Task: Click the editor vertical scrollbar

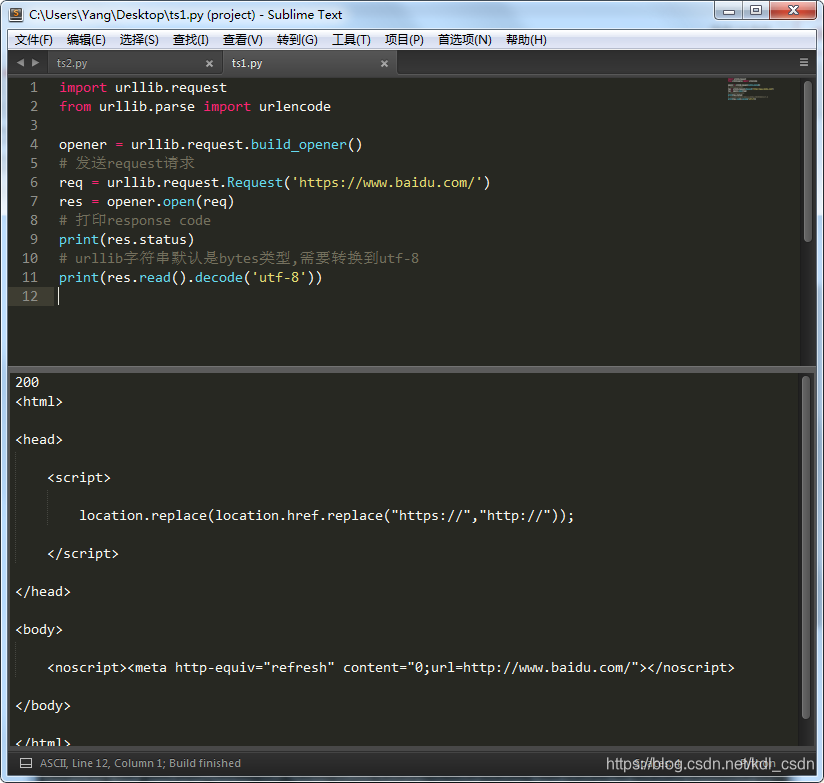Action: tap(808, 161)
